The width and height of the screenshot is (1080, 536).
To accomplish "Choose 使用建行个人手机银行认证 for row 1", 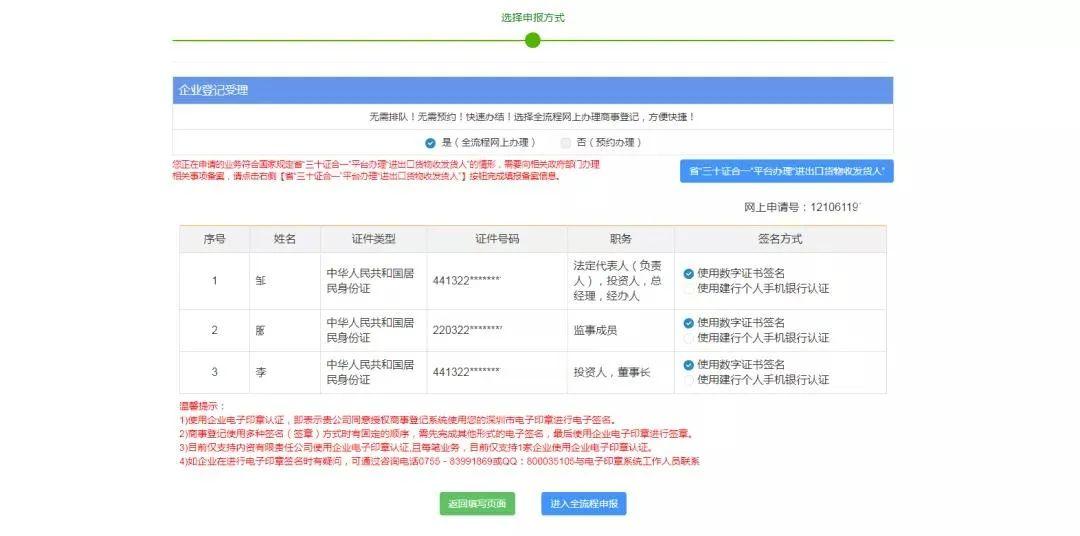I will (x=689, y=288).
